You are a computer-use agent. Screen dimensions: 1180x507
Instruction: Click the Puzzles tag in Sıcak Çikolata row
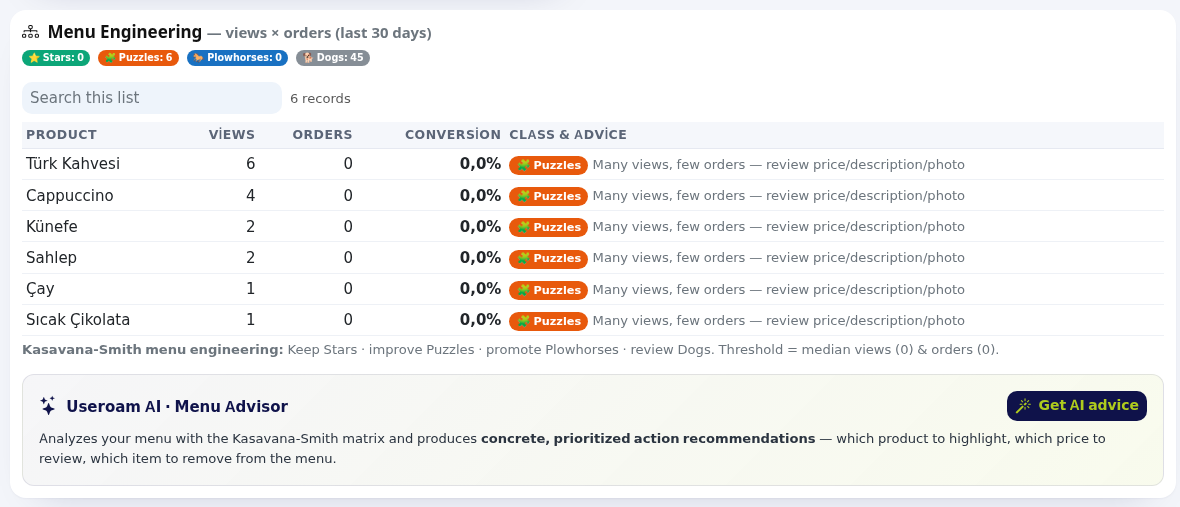(549, 321)
